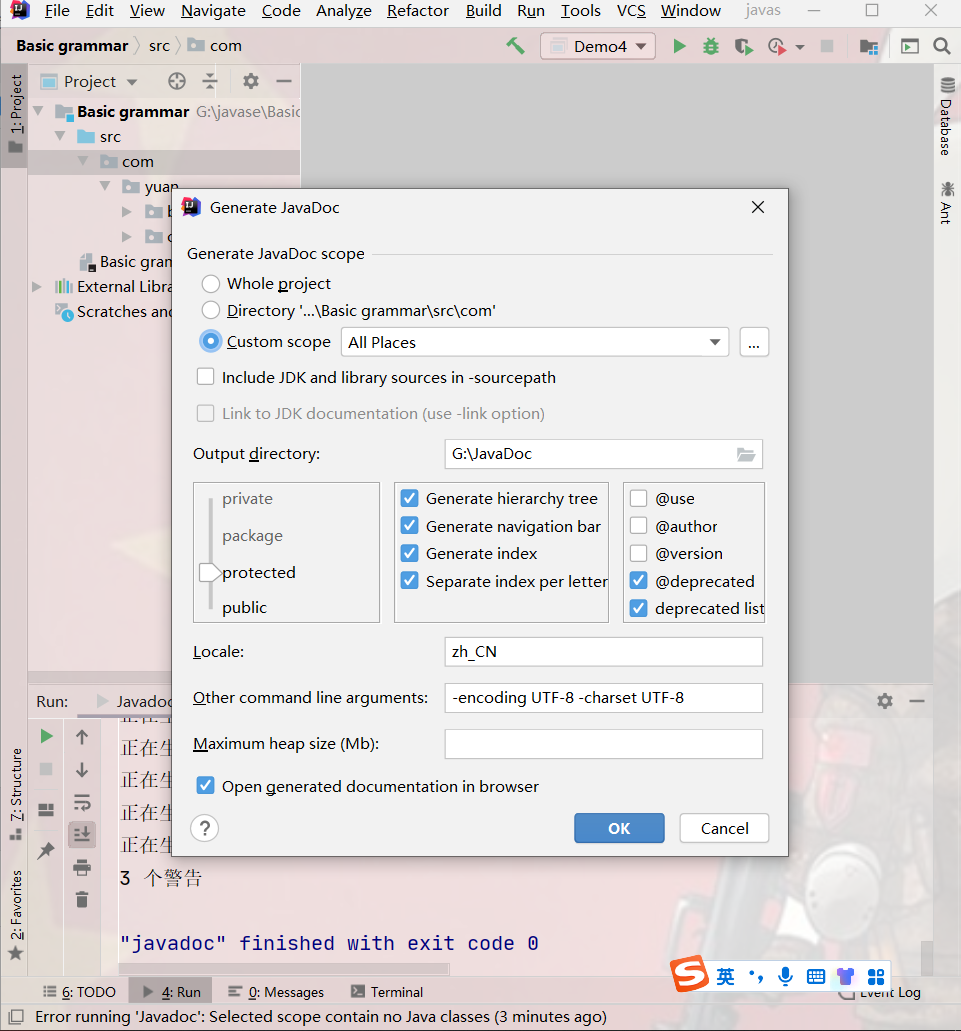Collapse src folder node

pyautogui.click(x=60, y=136)
